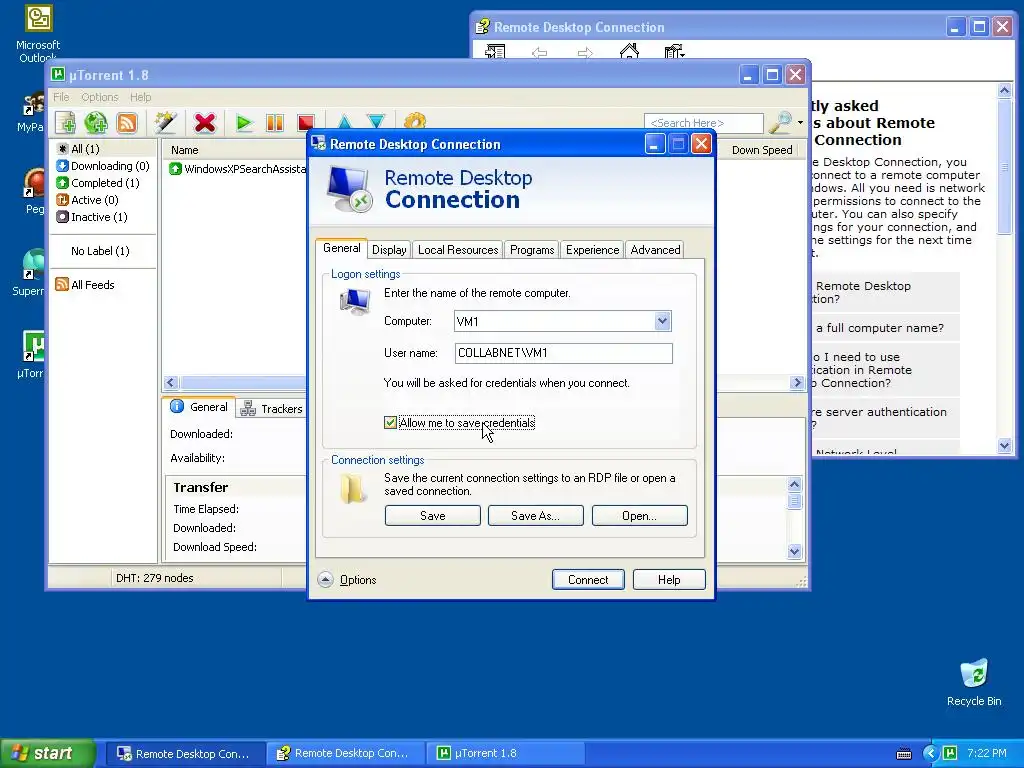
Task: Select All Feeds in sidebar
Action: tap(85, 285)
